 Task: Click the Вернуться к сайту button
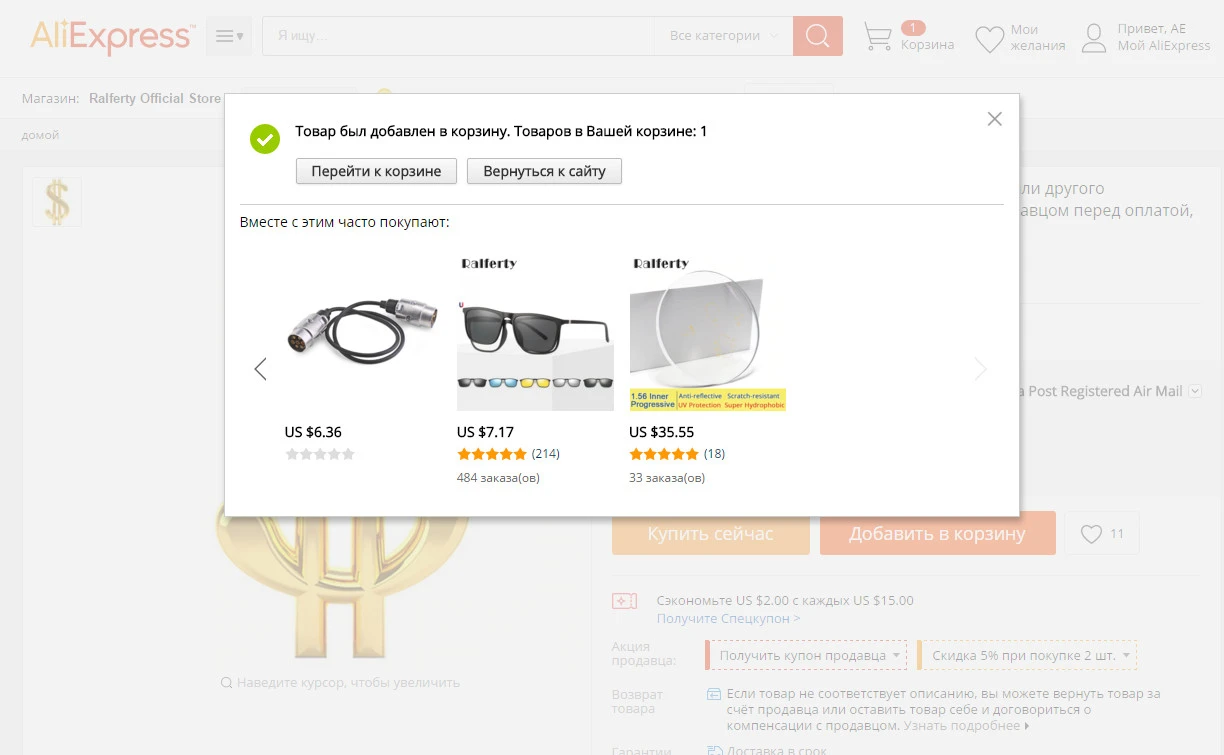tap(544, 171)
